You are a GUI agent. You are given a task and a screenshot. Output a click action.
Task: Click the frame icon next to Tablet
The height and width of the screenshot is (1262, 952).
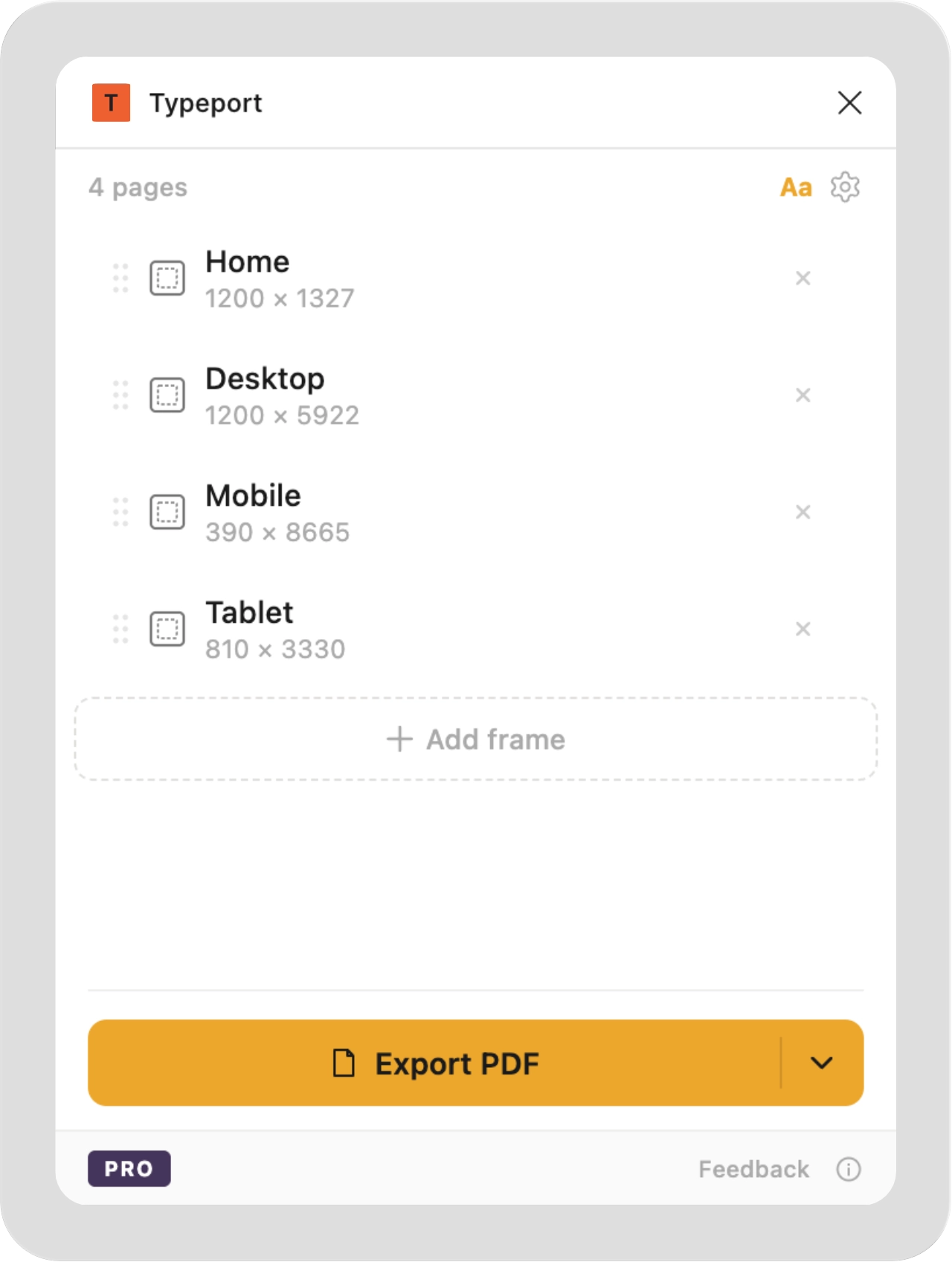168,629
